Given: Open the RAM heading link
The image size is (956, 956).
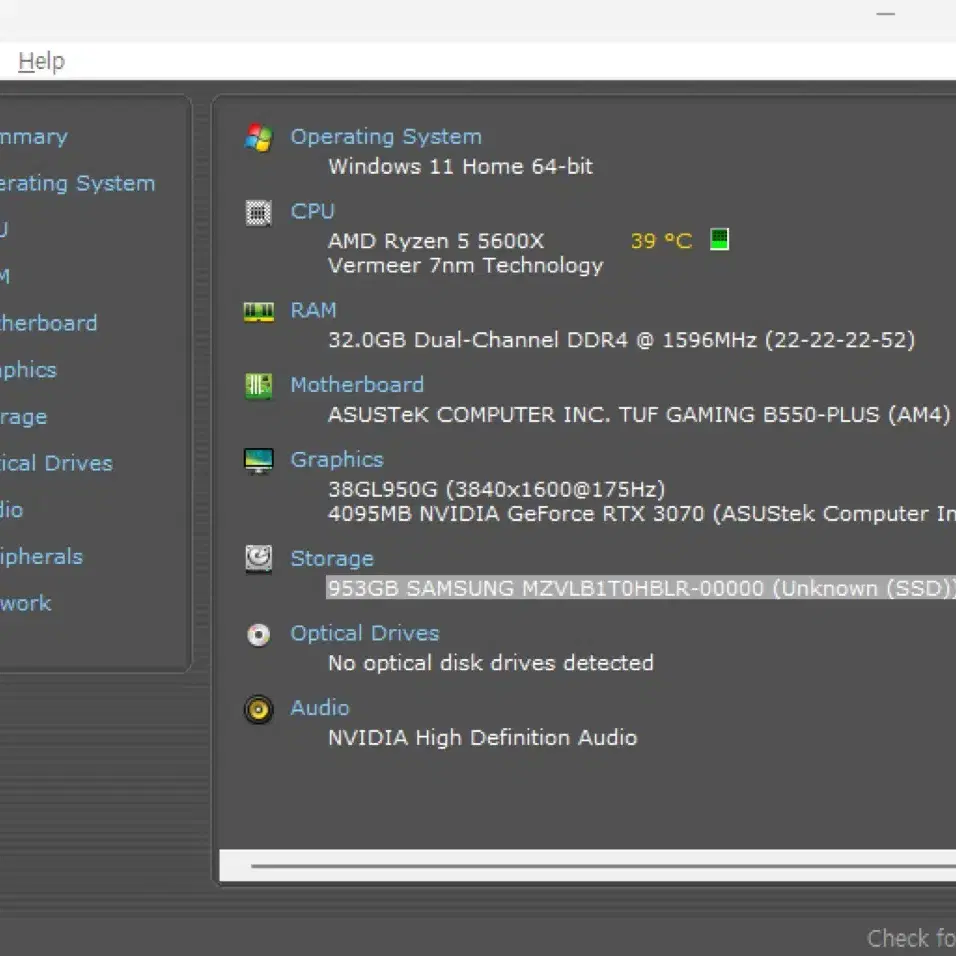Looking at the screenshot, I should point(313,310).
